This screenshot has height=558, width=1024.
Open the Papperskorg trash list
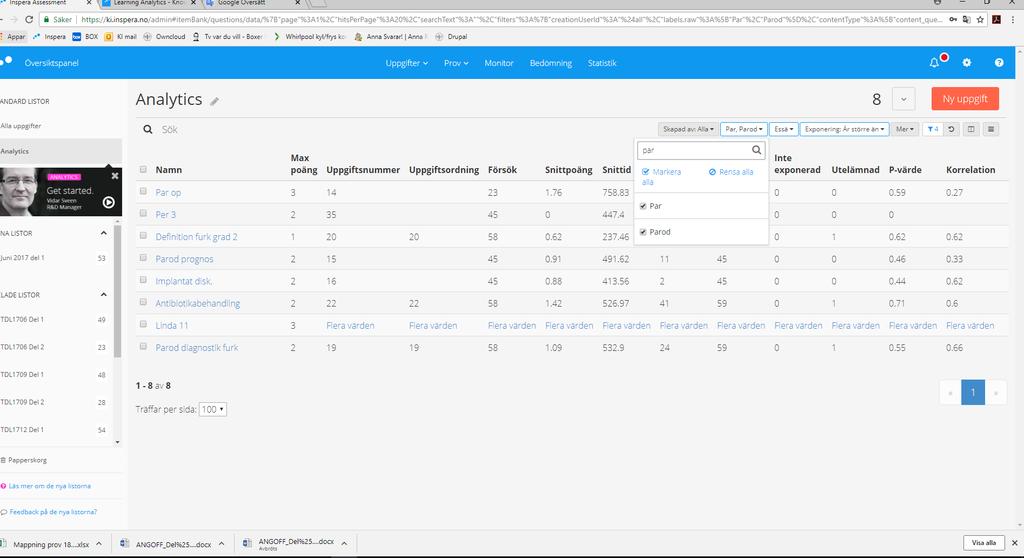pyautogui.click(x=24, y=460)
